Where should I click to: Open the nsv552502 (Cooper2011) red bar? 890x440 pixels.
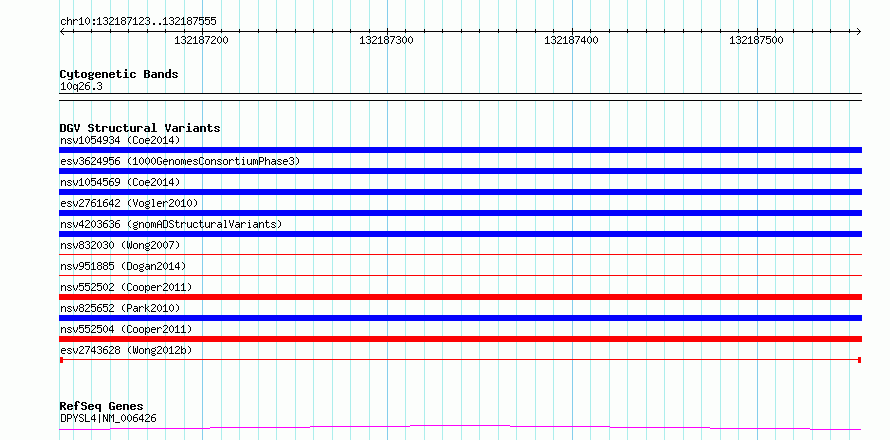coord(460,297)
